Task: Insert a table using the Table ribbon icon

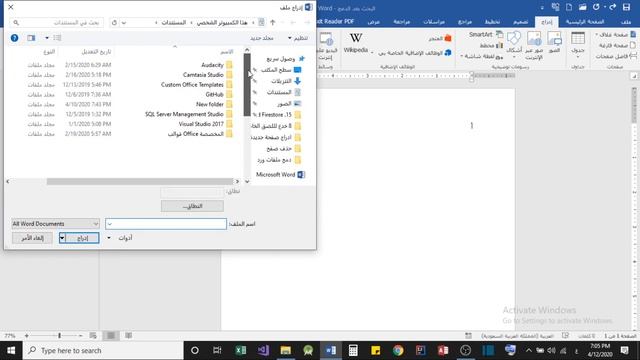Action: click(x=578, y=44)
